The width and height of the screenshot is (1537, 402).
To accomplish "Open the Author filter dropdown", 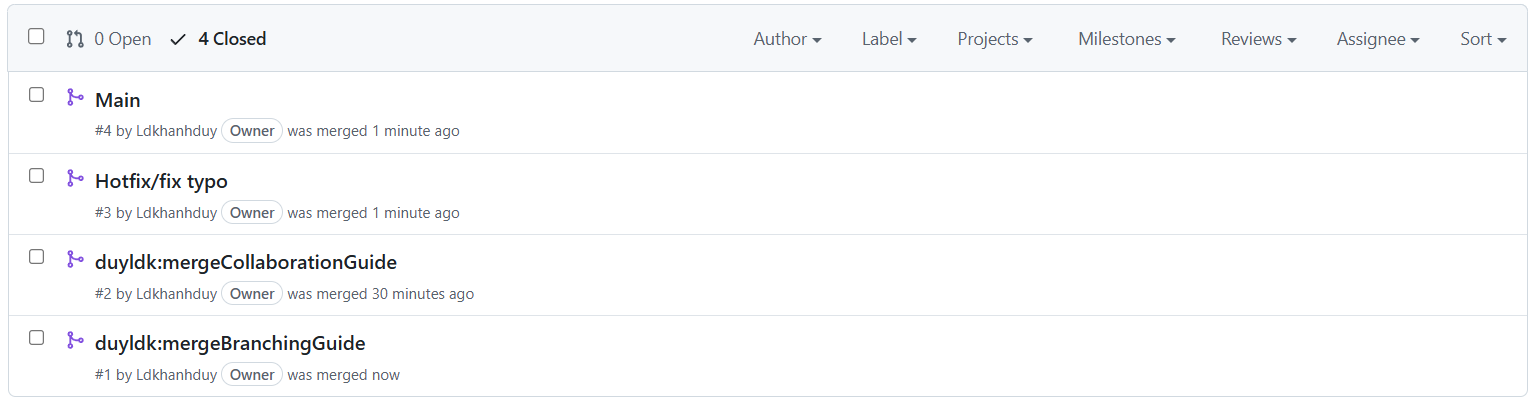I will [787, 39].
